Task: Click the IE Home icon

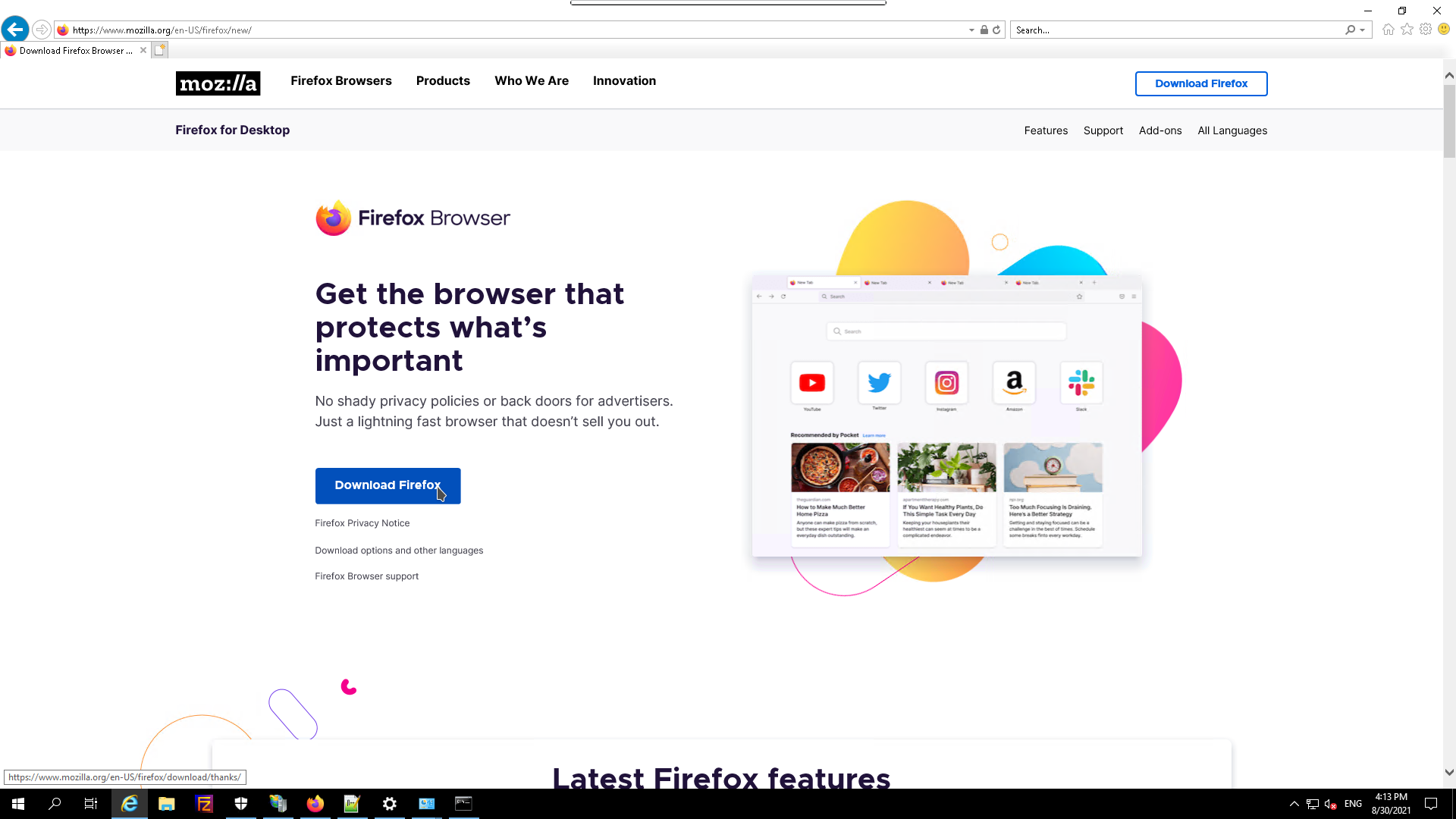Action: click(x=1388, y=30)
